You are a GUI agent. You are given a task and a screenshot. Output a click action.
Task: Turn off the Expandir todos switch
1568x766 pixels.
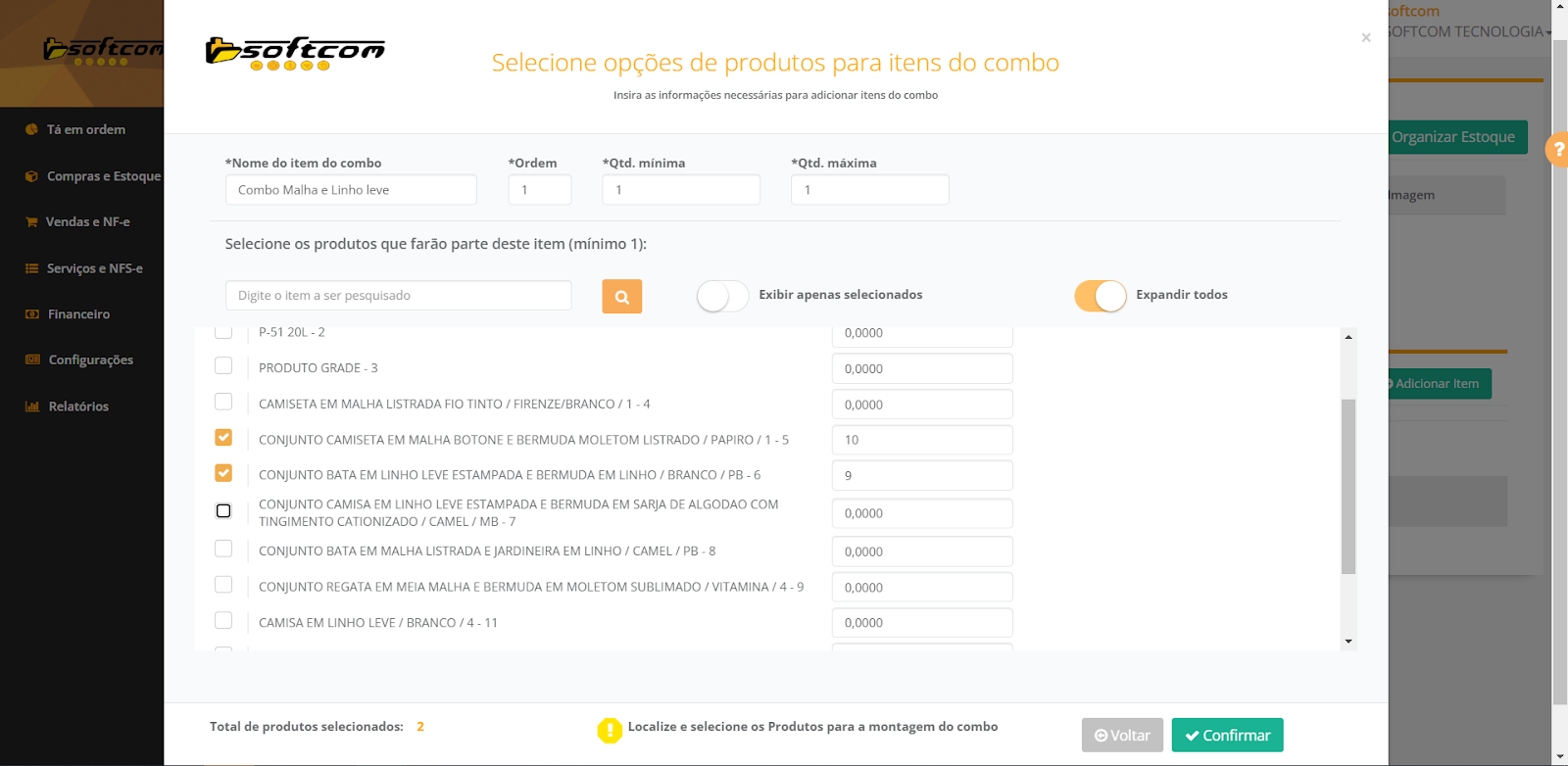[x=1101, y=296]
